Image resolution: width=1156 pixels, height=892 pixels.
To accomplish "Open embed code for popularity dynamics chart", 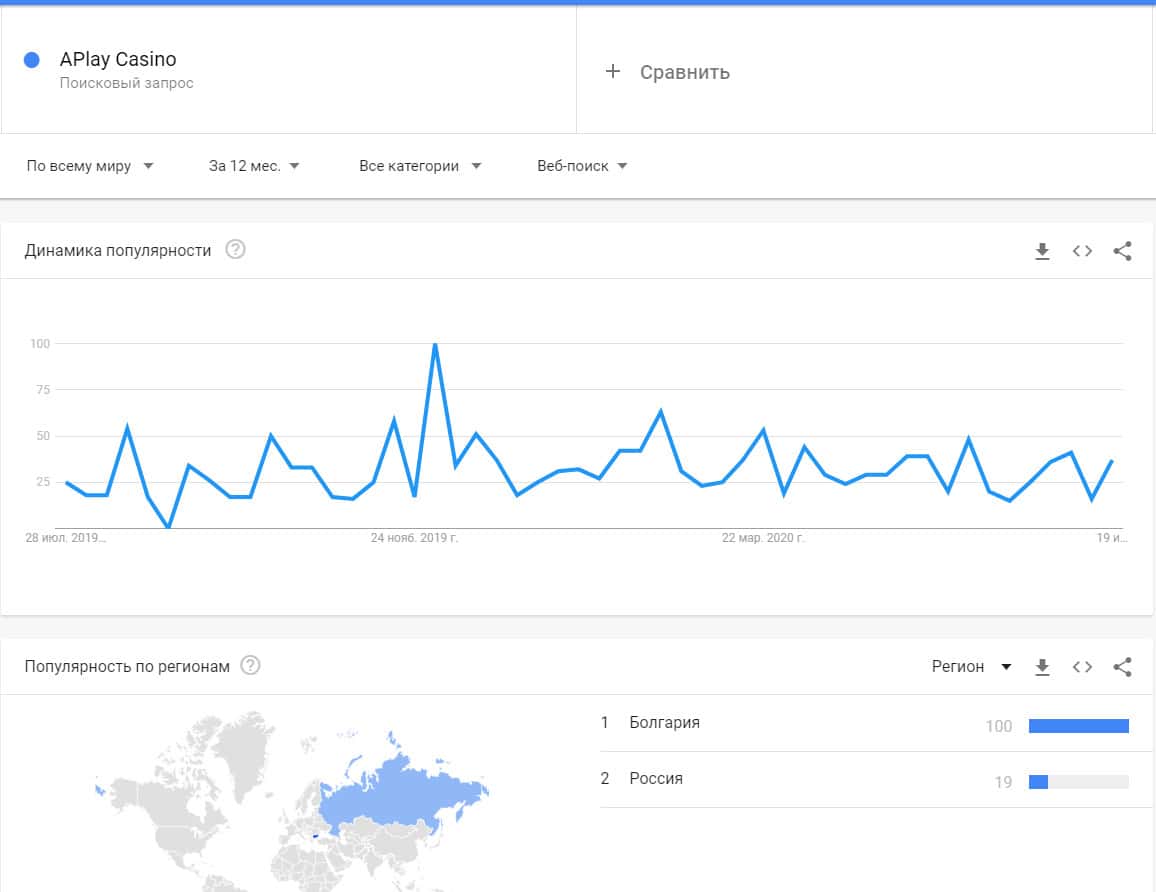I will click(x=1082, y=251).
